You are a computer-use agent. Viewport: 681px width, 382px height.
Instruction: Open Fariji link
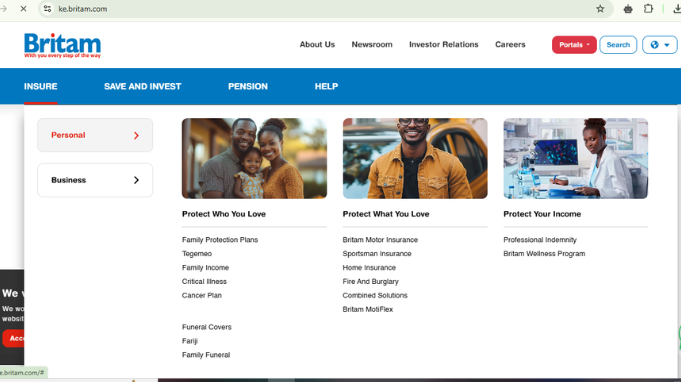(190, 341)
